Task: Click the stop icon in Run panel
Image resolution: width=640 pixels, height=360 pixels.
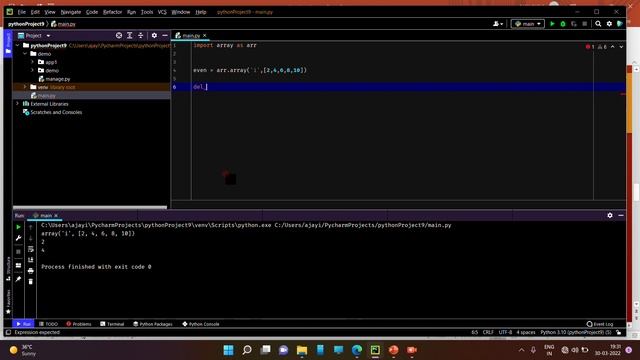Action: (18, 252)
